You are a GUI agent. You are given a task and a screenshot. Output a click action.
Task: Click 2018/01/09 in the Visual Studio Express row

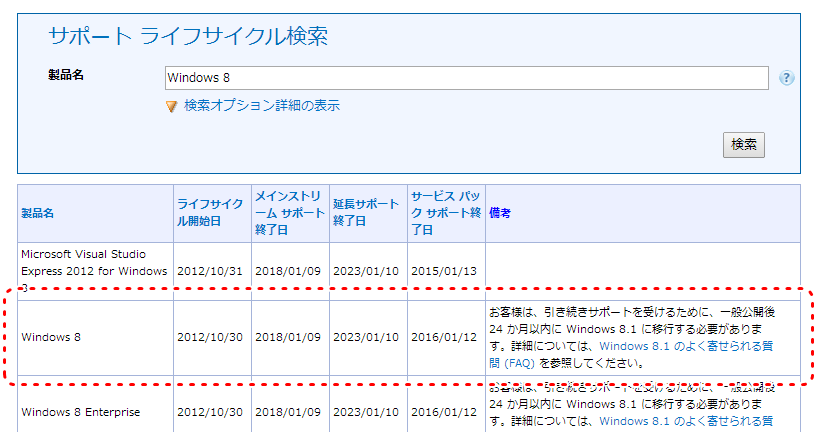pyautogui.click(x=288, y=271)
